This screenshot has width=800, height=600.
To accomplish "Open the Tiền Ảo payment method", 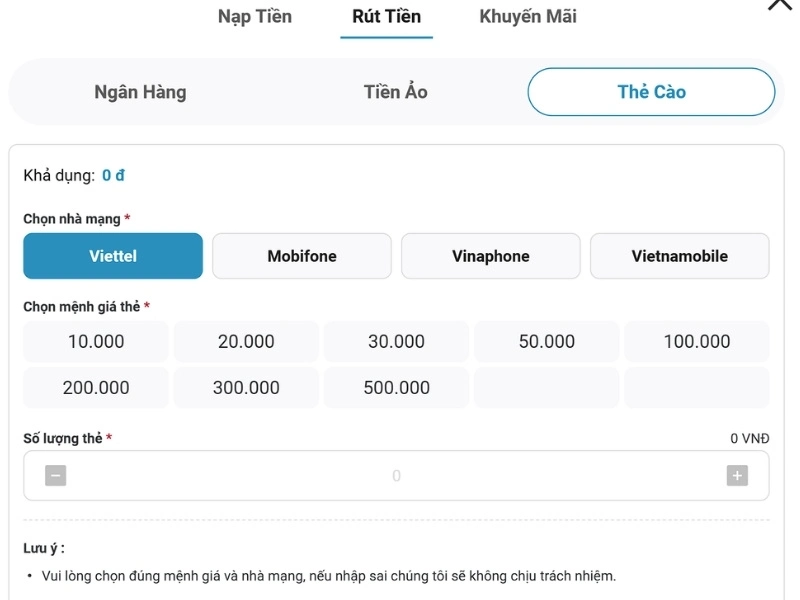I will tap(395, 91).
